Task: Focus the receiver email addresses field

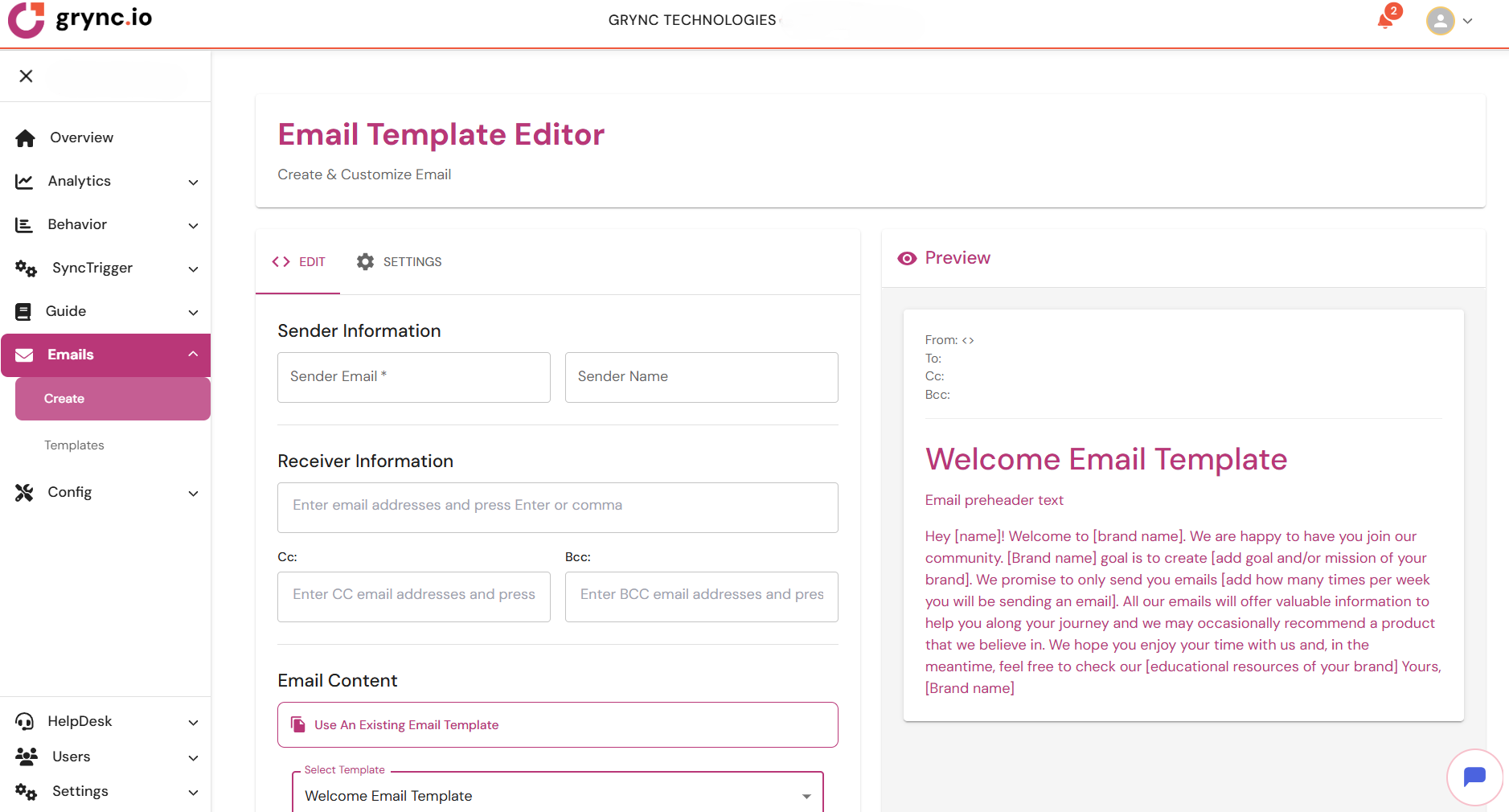Action: (x=557, y=507)
